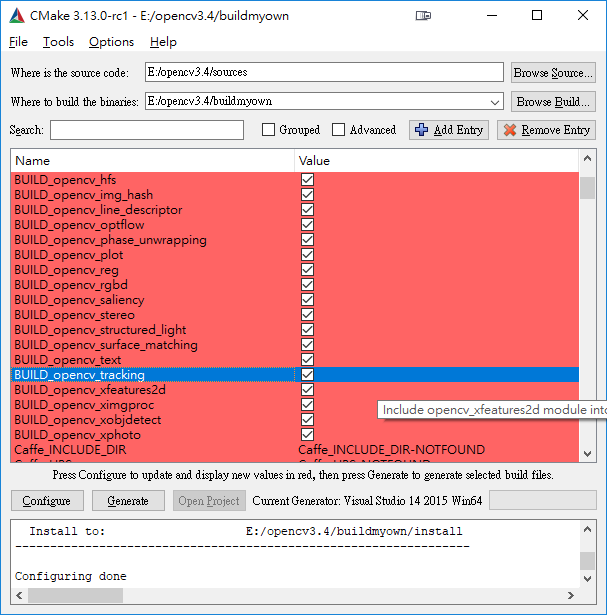Viewport: 607px width, 615px height.
Task: Uncheck BUILD_opencv_xobjdetect checkbox
Action: [x=307, y=419]
